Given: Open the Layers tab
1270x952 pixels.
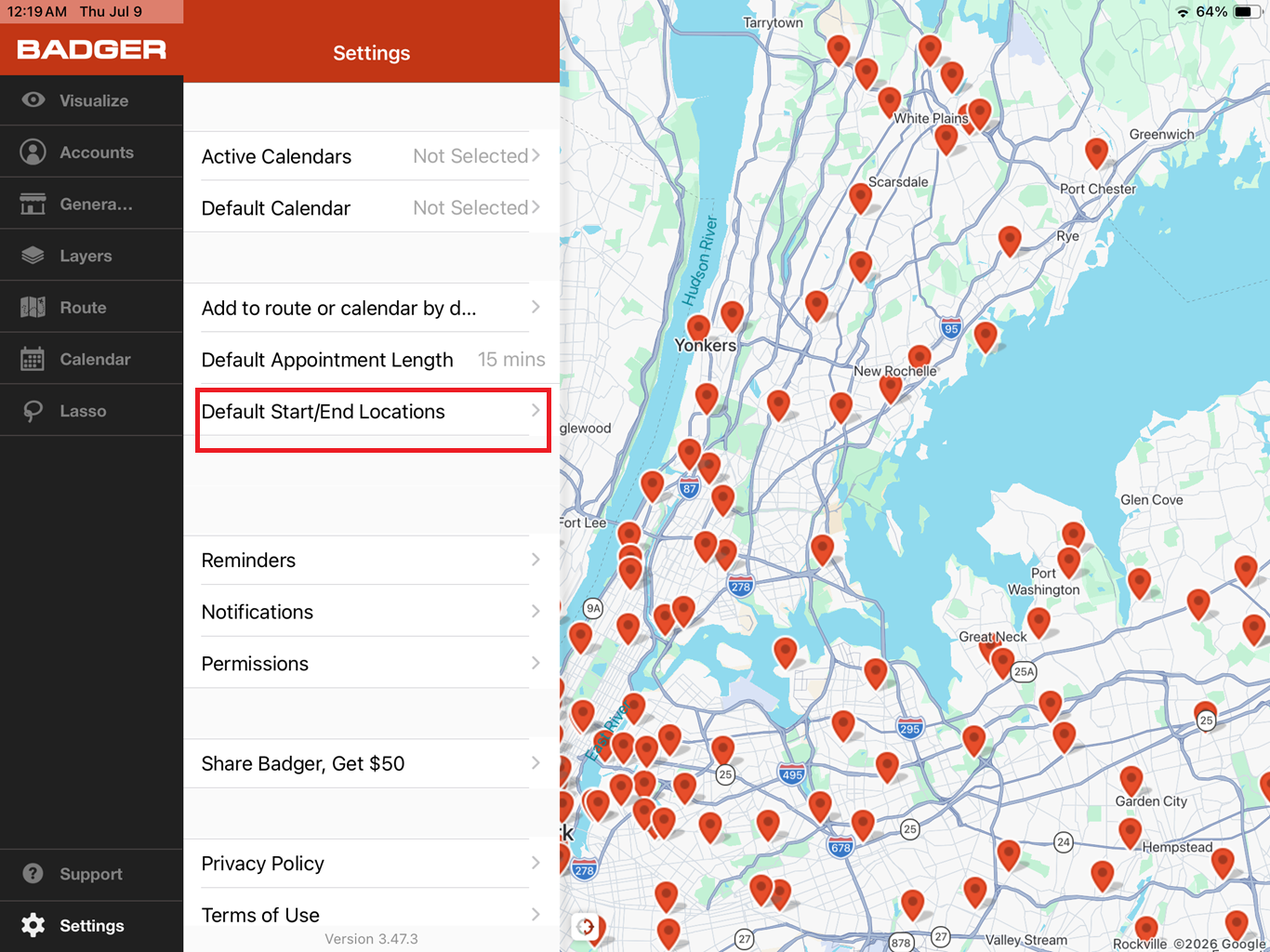Looking at the screenshot, I should point(92,256).
